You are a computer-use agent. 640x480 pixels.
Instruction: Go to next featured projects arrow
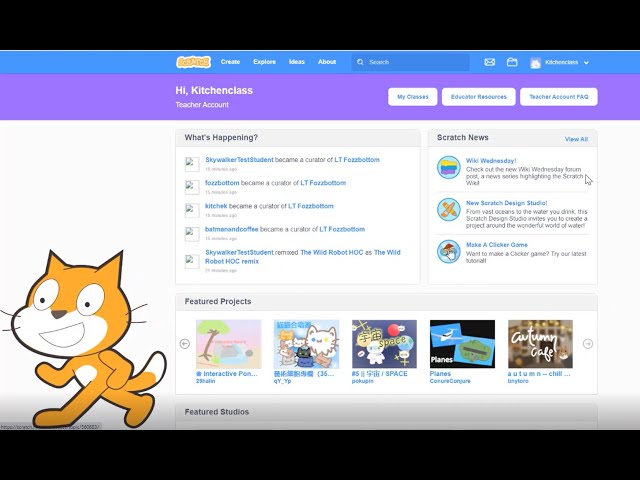(x=588, y=344)
